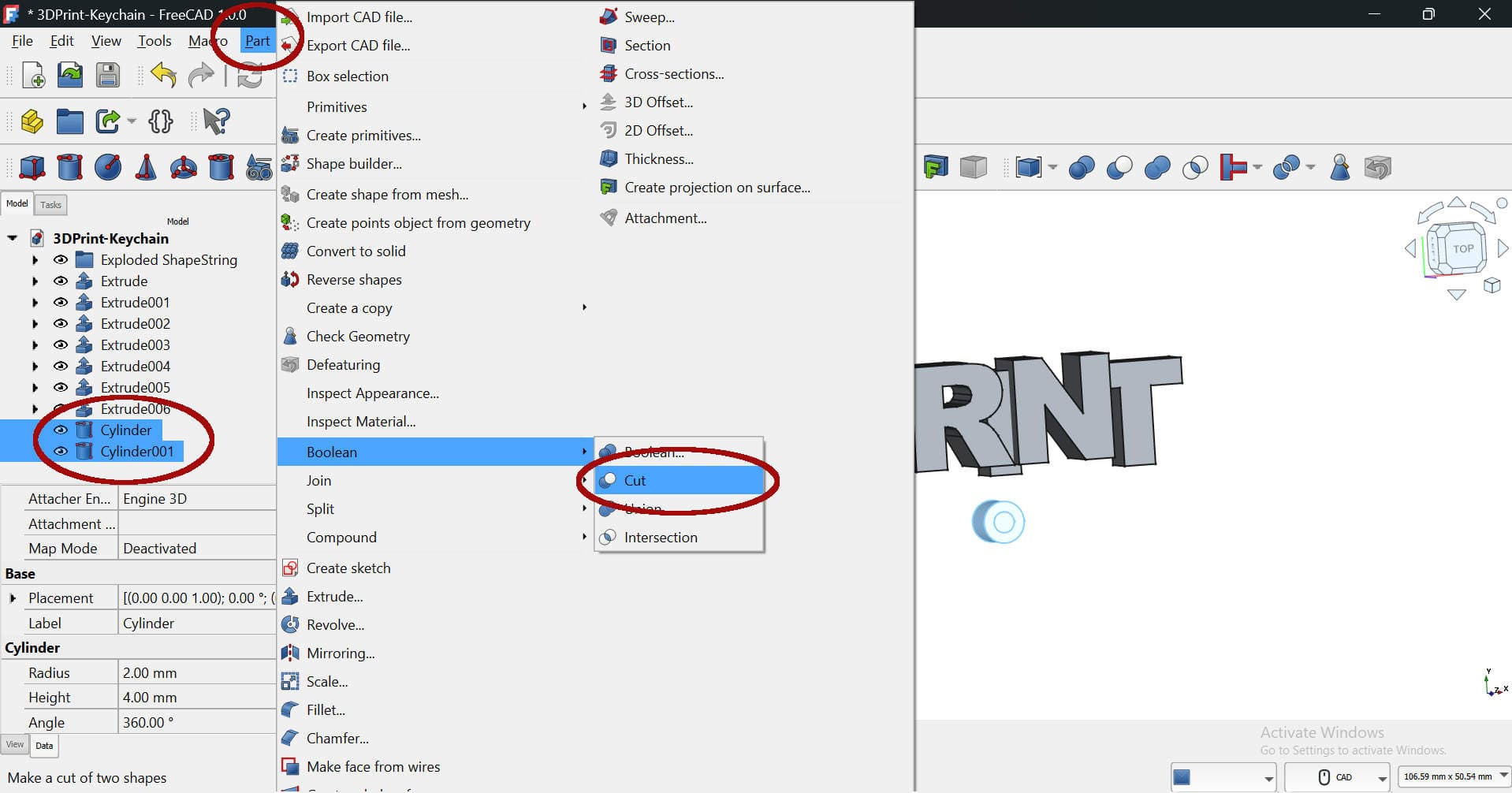
Task: Create tube primitive toolbar icon
Action: pos(222,167)
